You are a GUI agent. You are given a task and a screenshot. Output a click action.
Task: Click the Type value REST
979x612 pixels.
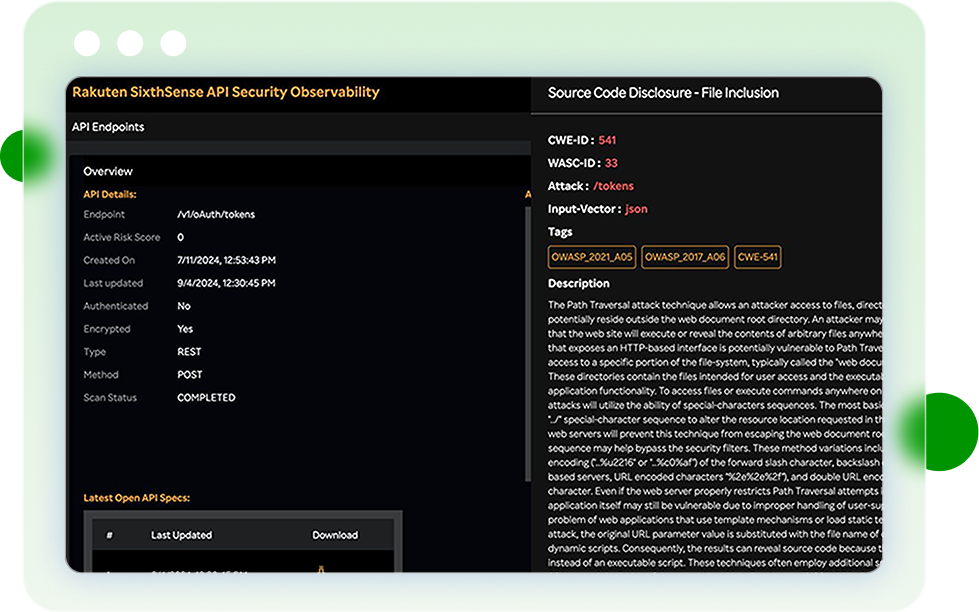tap(189, 352)
